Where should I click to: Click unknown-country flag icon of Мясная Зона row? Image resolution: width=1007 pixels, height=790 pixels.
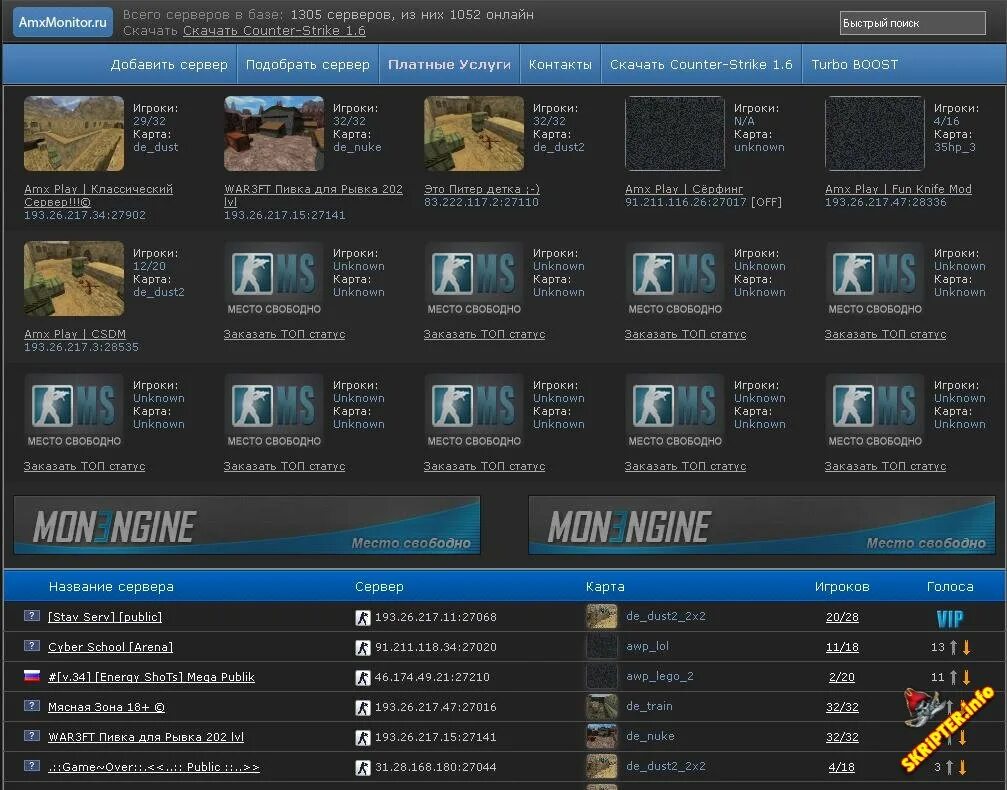31,705
